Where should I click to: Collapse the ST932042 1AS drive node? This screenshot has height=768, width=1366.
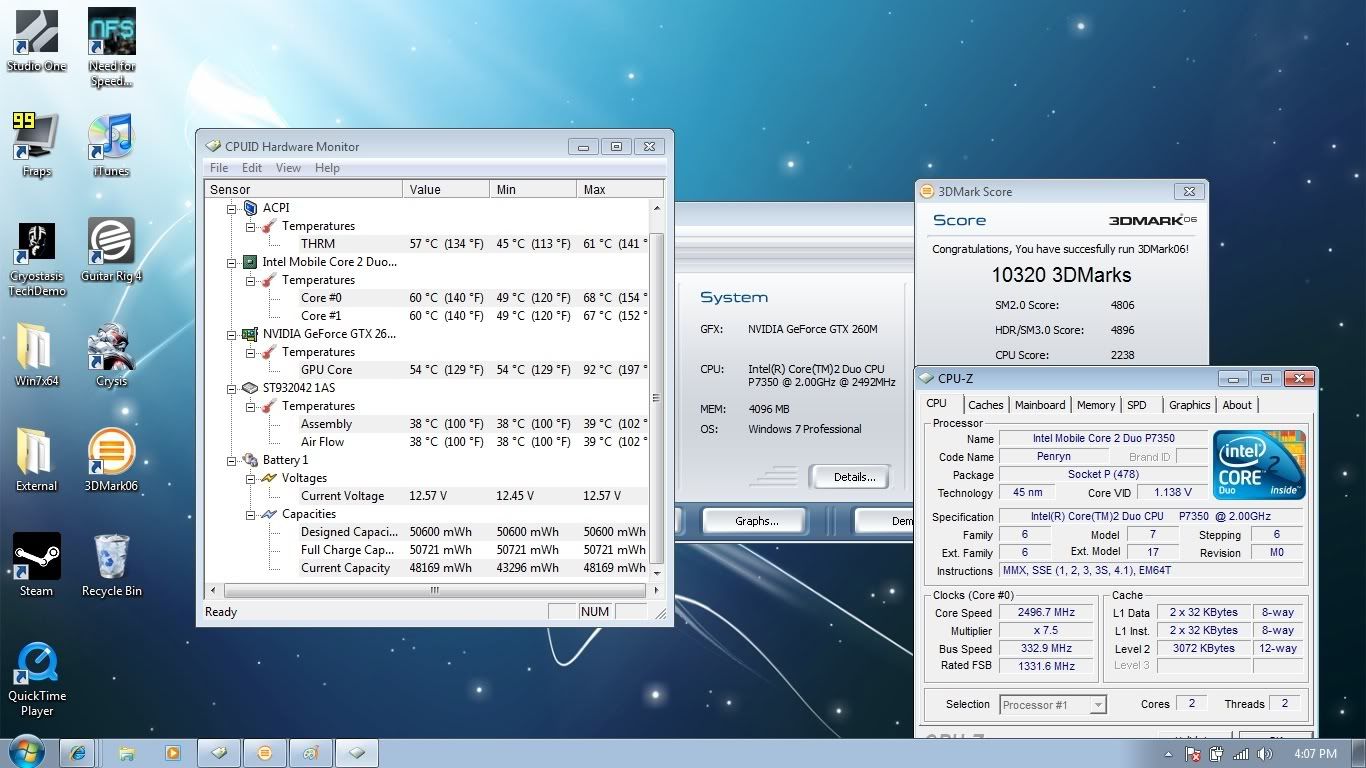pyautogui.click(x=232, y=388)
